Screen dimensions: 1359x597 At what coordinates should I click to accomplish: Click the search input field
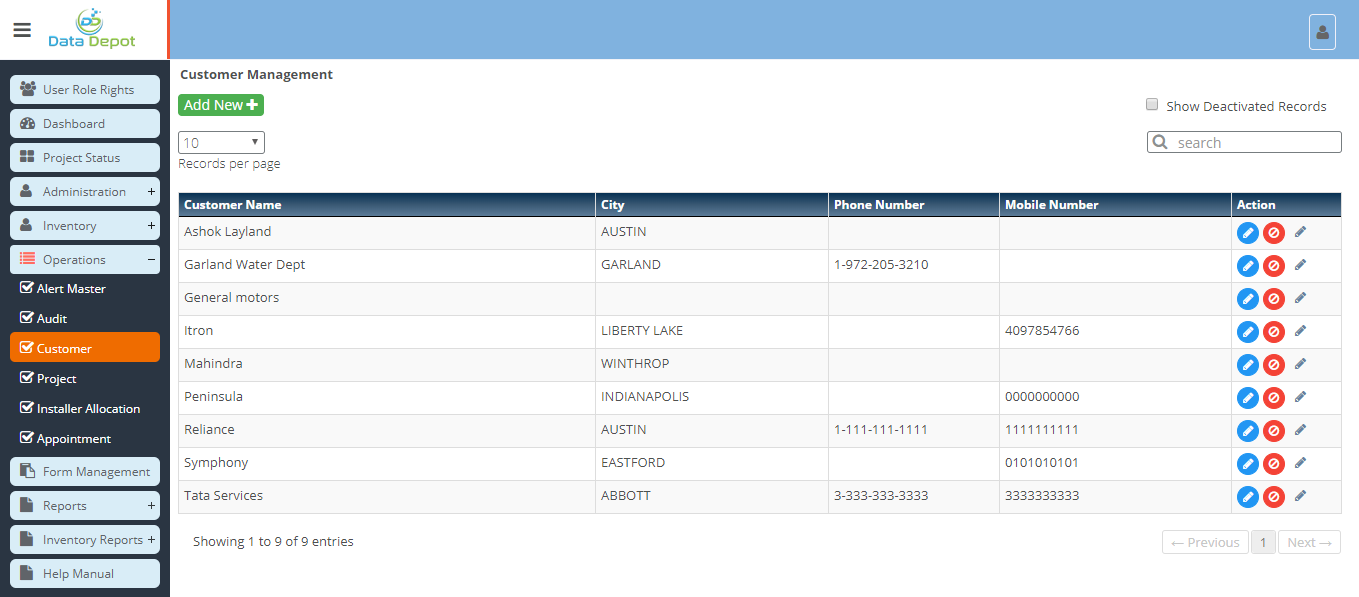[1255, 143]
